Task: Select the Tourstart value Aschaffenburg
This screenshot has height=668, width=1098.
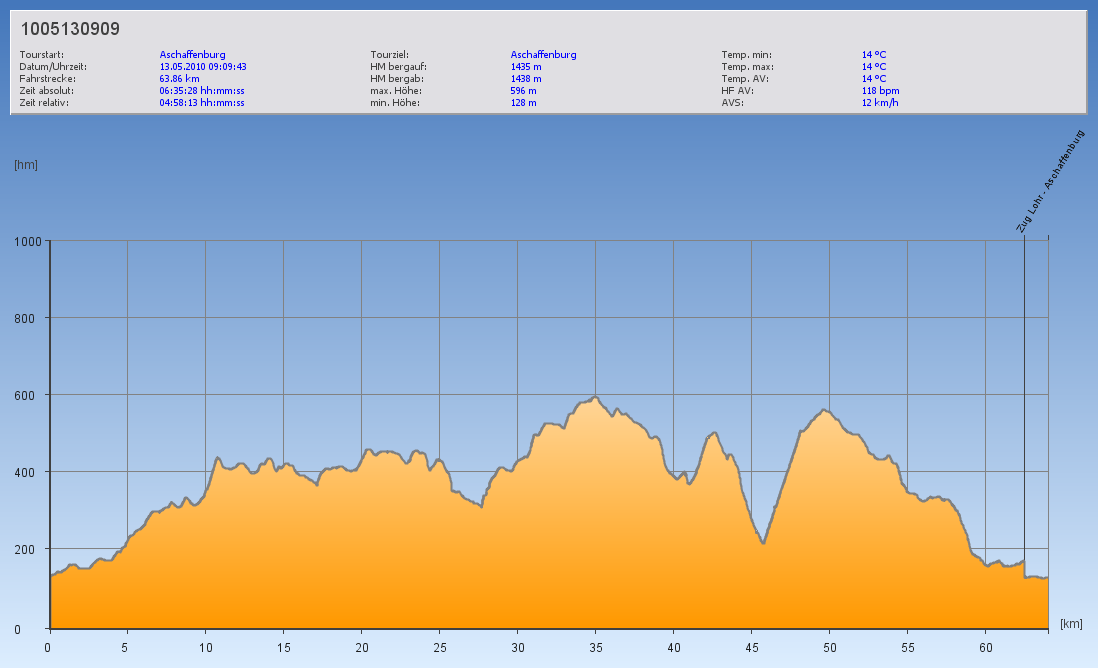Action: (193, 55)
